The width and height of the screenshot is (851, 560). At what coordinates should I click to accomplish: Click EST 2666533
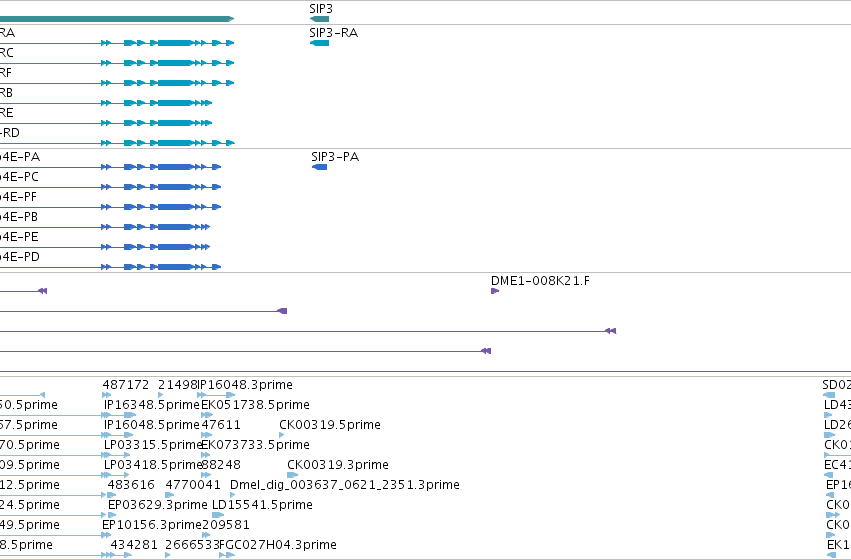tap(193, 545)
